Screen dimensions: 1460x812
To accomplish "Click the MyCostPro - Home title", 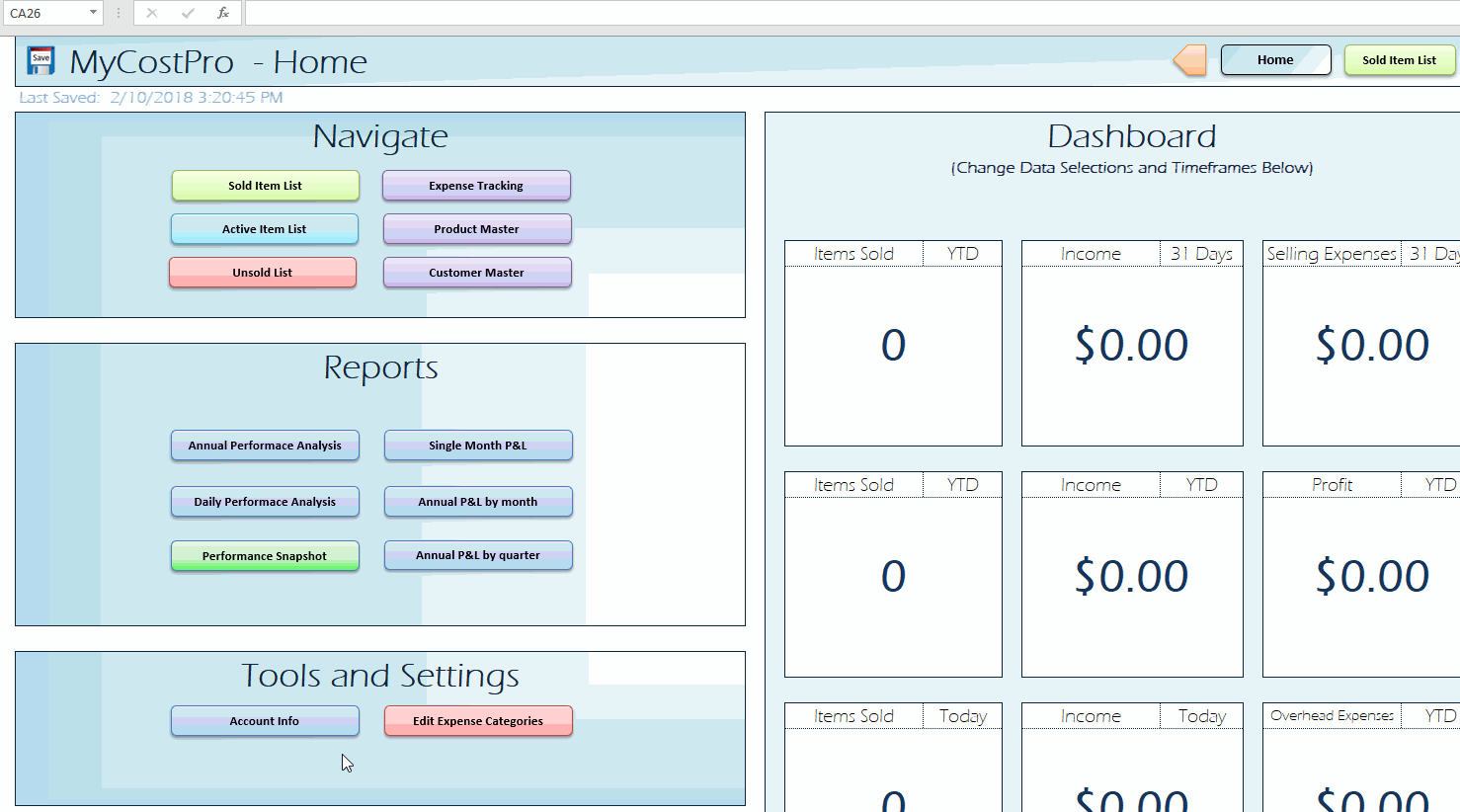I will click(218, 62).
